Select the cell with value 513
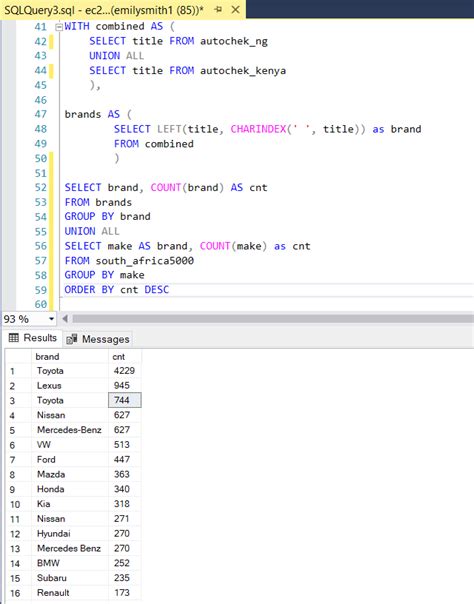The height and width of the screenshot is (604, 474). tap(125, 445)
